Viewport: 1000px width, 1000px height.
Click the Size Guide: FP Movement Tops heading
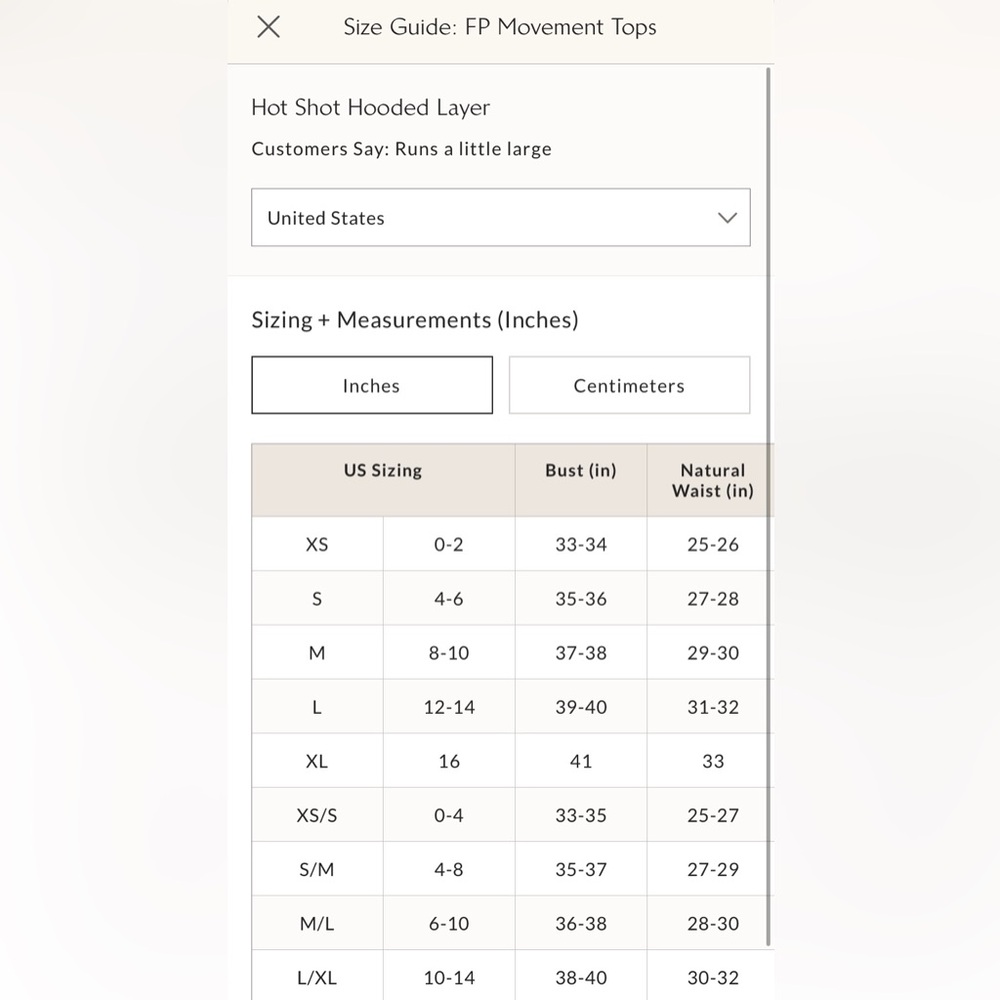(500, 27)
